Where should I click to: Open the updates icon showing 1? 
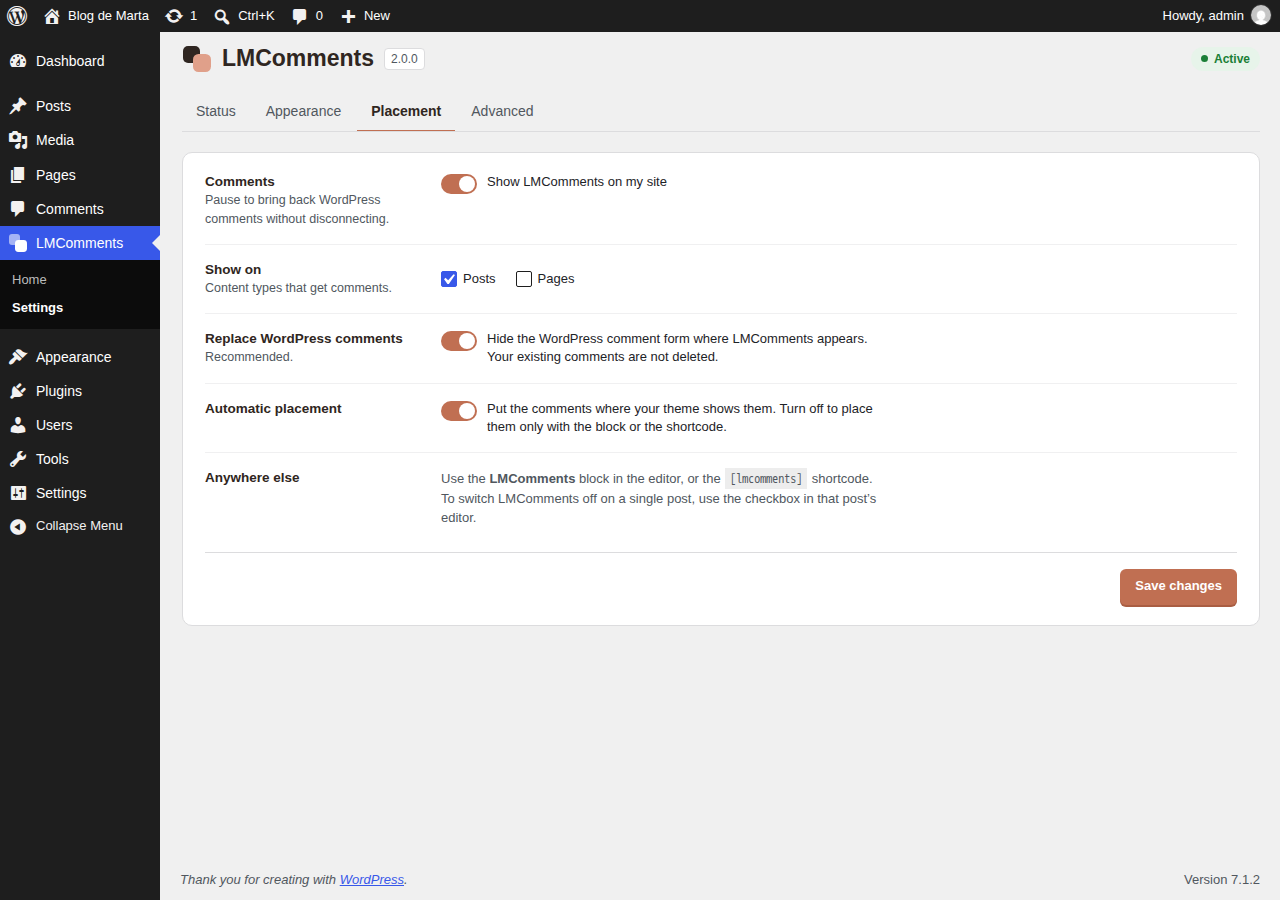coord(174,16)
